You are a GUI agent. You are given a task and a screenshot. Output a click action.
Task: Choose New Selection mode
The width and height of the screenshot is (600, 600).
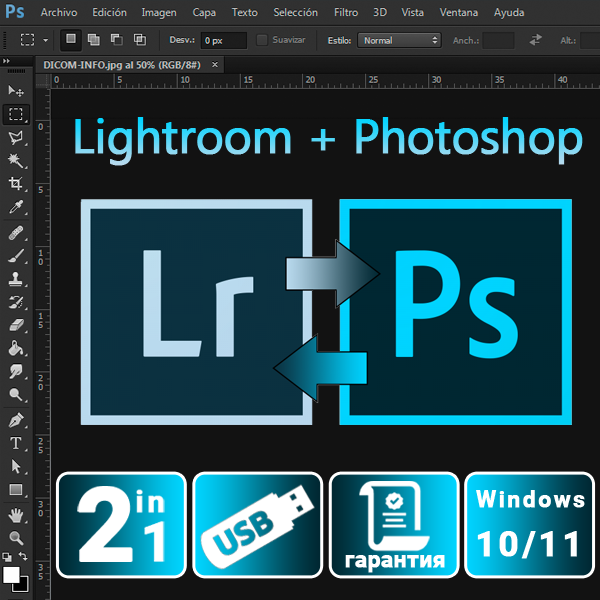click(x=71, y=40)
